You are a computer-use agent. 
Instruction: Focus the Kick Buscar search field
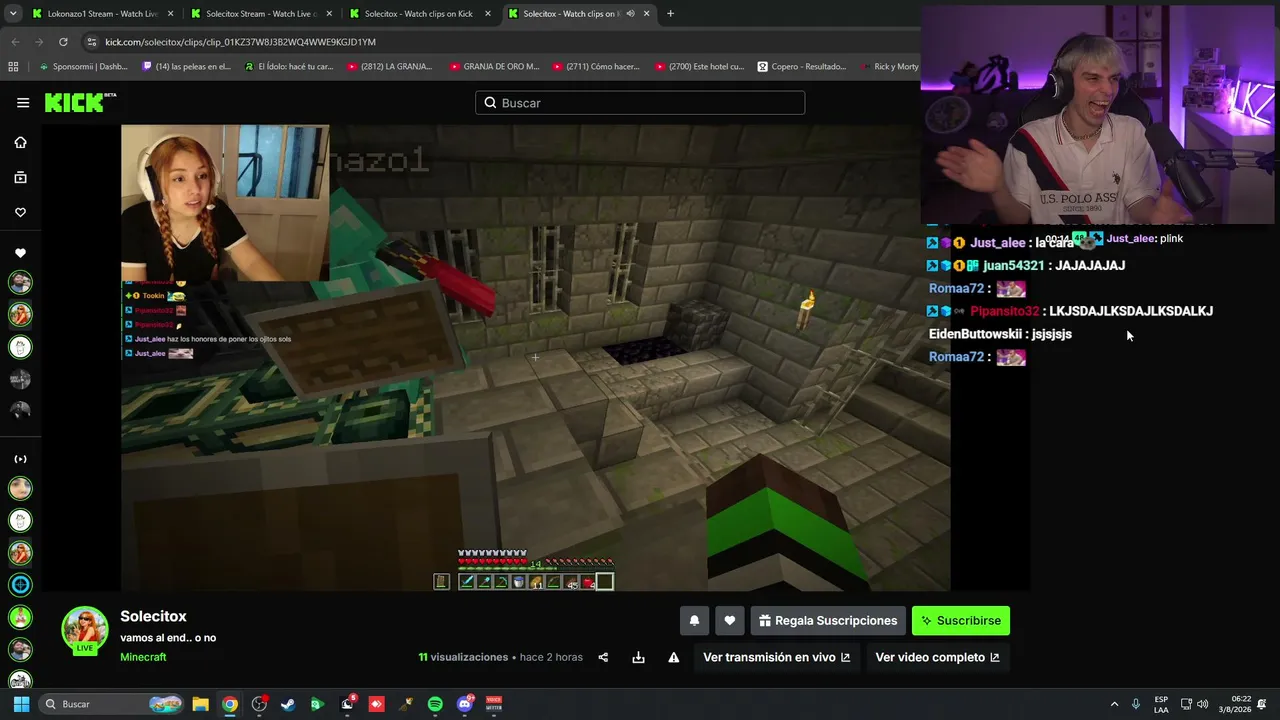click(x=640, y=103)
